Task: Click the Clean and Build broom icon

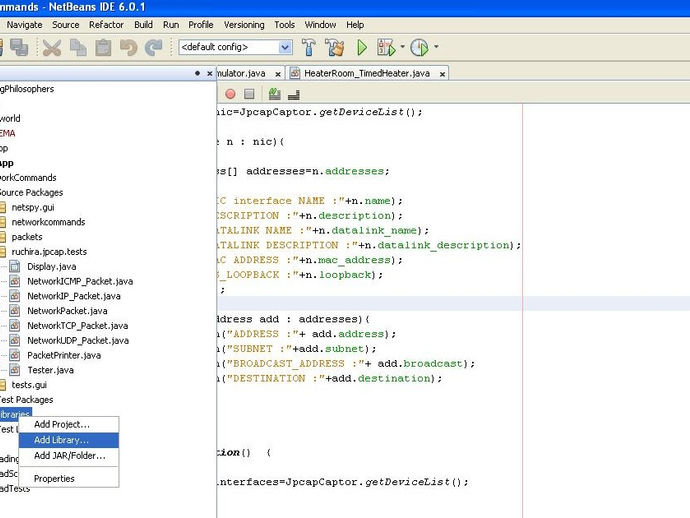Action: tap(334, 47)
